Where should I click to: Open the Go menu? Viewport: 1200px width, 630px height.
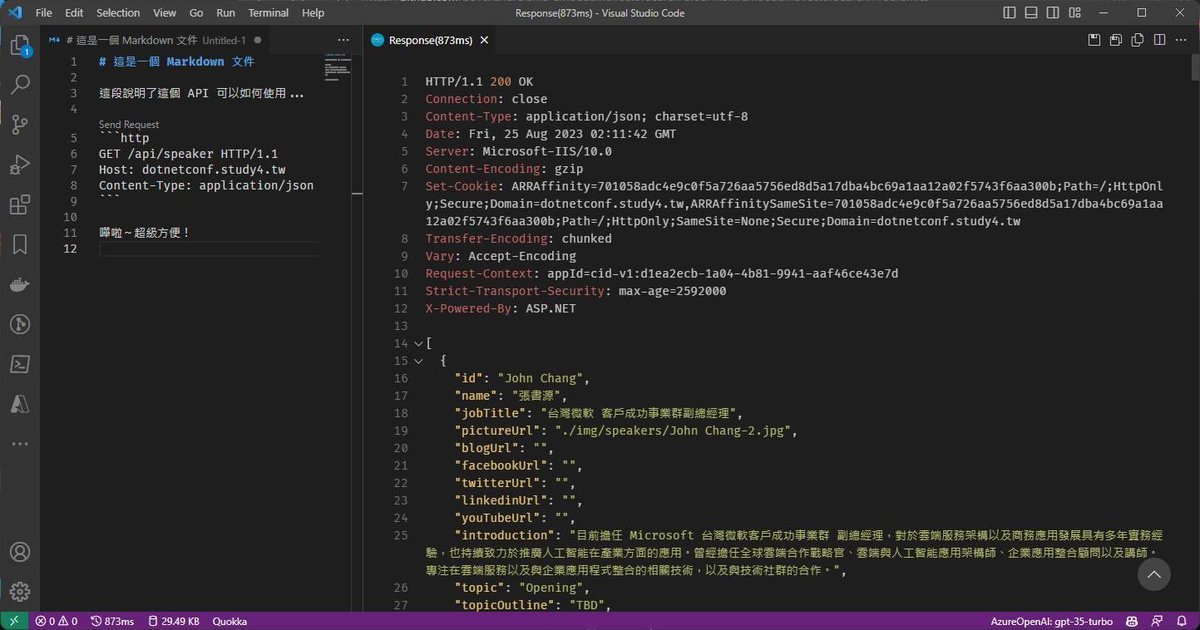[x=196, y=13]
